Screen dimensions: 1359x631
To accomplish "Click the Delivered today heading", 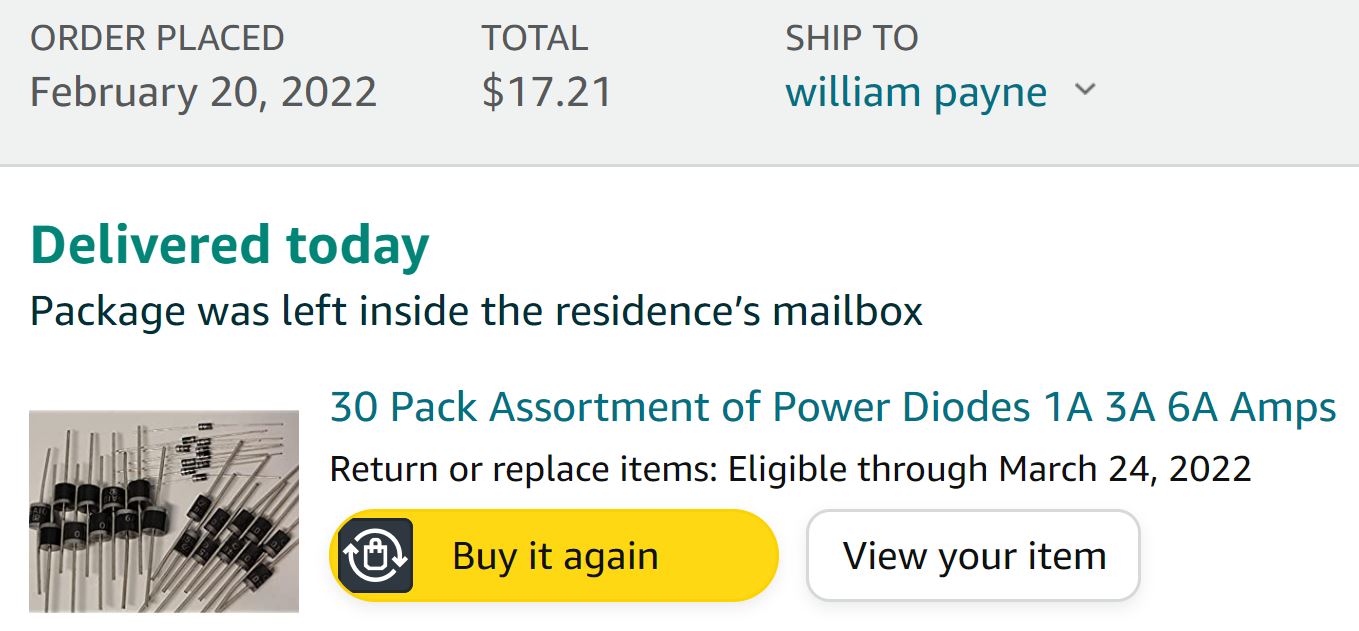I will point(230,245).
